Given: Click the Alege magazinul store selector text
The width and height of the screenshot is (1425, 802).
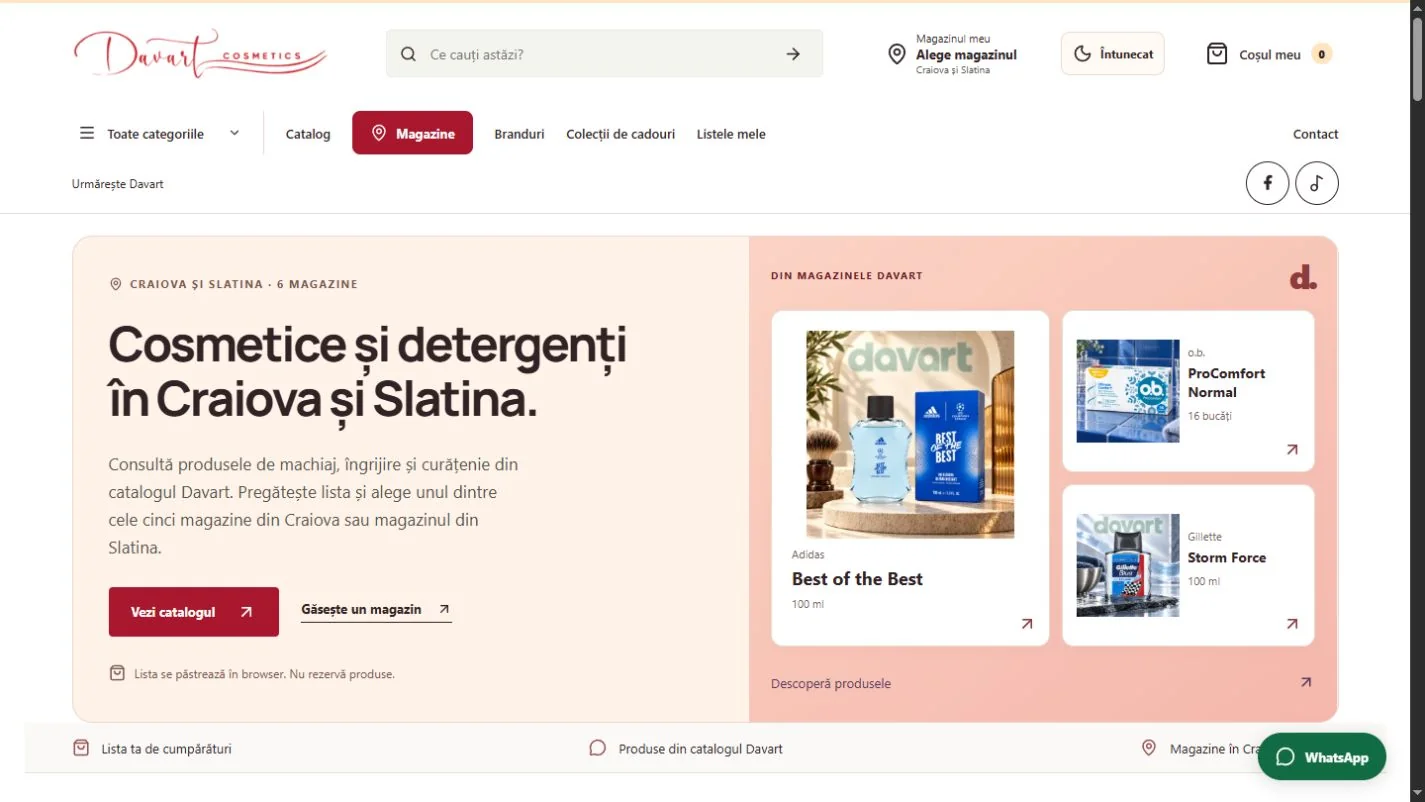Looking at the screenshot, I should coord(966,55).
